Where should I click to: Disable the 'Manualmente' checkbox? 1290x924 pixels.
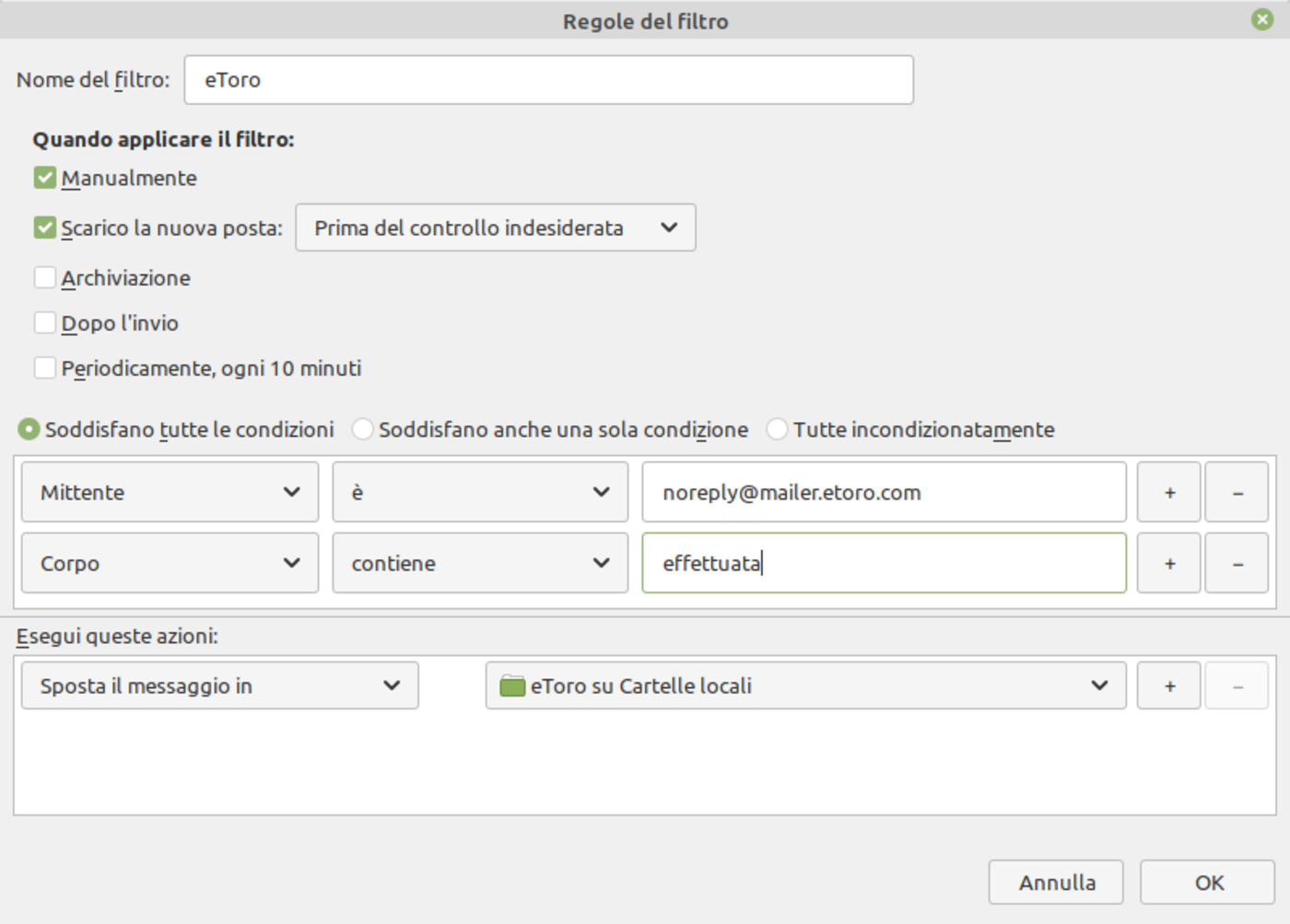click(x=43, y=177)
